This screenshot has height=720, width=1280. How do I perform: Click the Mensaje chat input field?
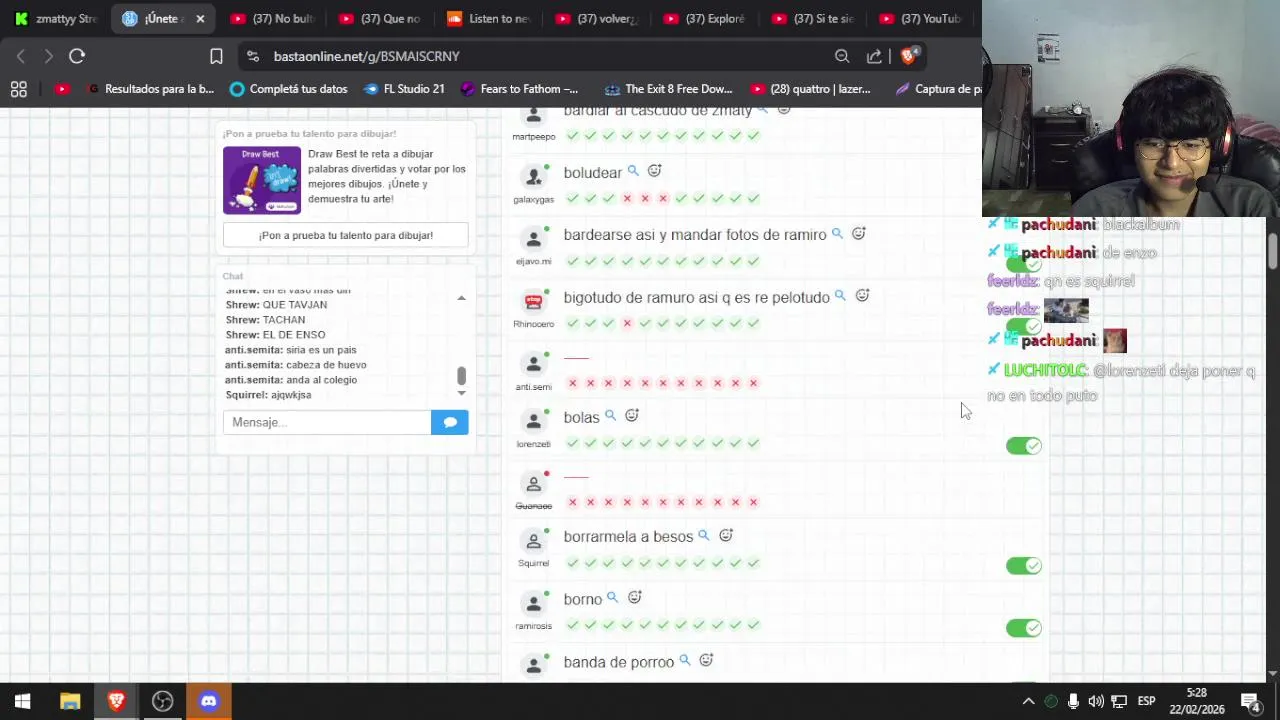pos(327,422)
